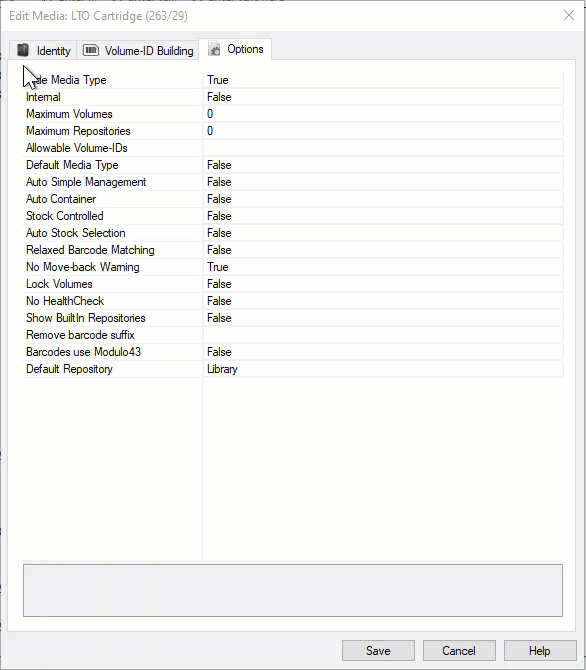Viewport: 586px width, 670px height.
Task: Select the Auto Container False value
Action: click(383, 199)
